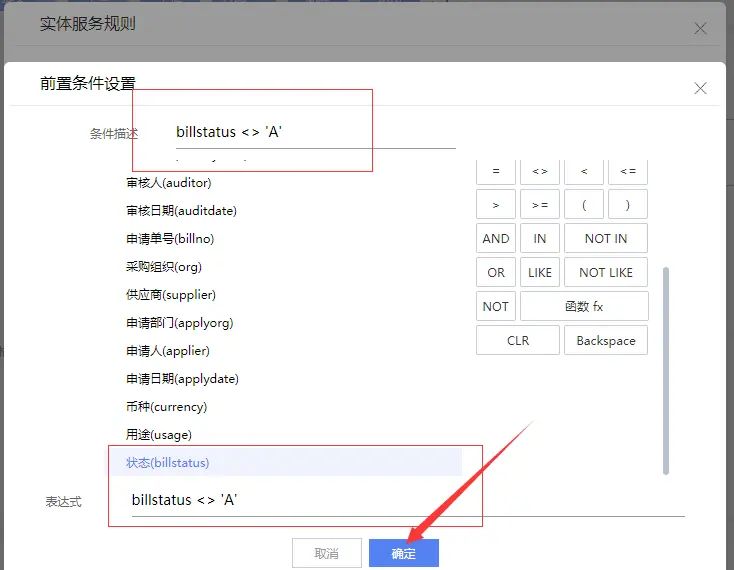Select field 审核人(auditor)

pos(169,183)
